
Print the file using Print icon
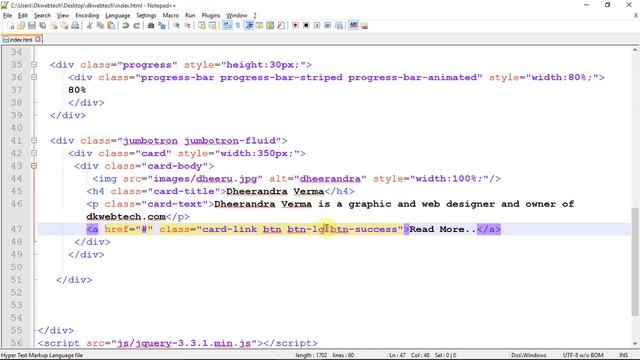click(x=76, y=26)
